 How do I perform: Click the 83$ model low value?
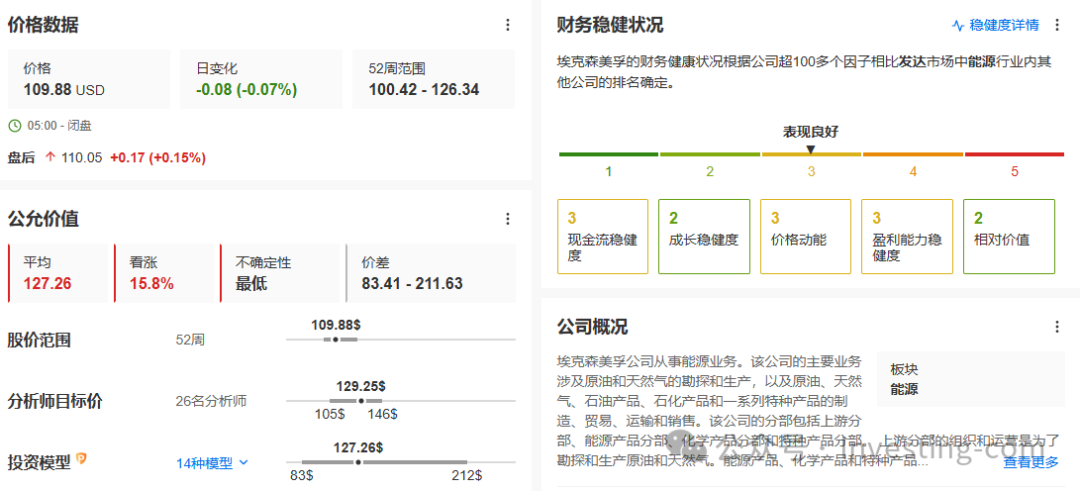pos(302,476)
